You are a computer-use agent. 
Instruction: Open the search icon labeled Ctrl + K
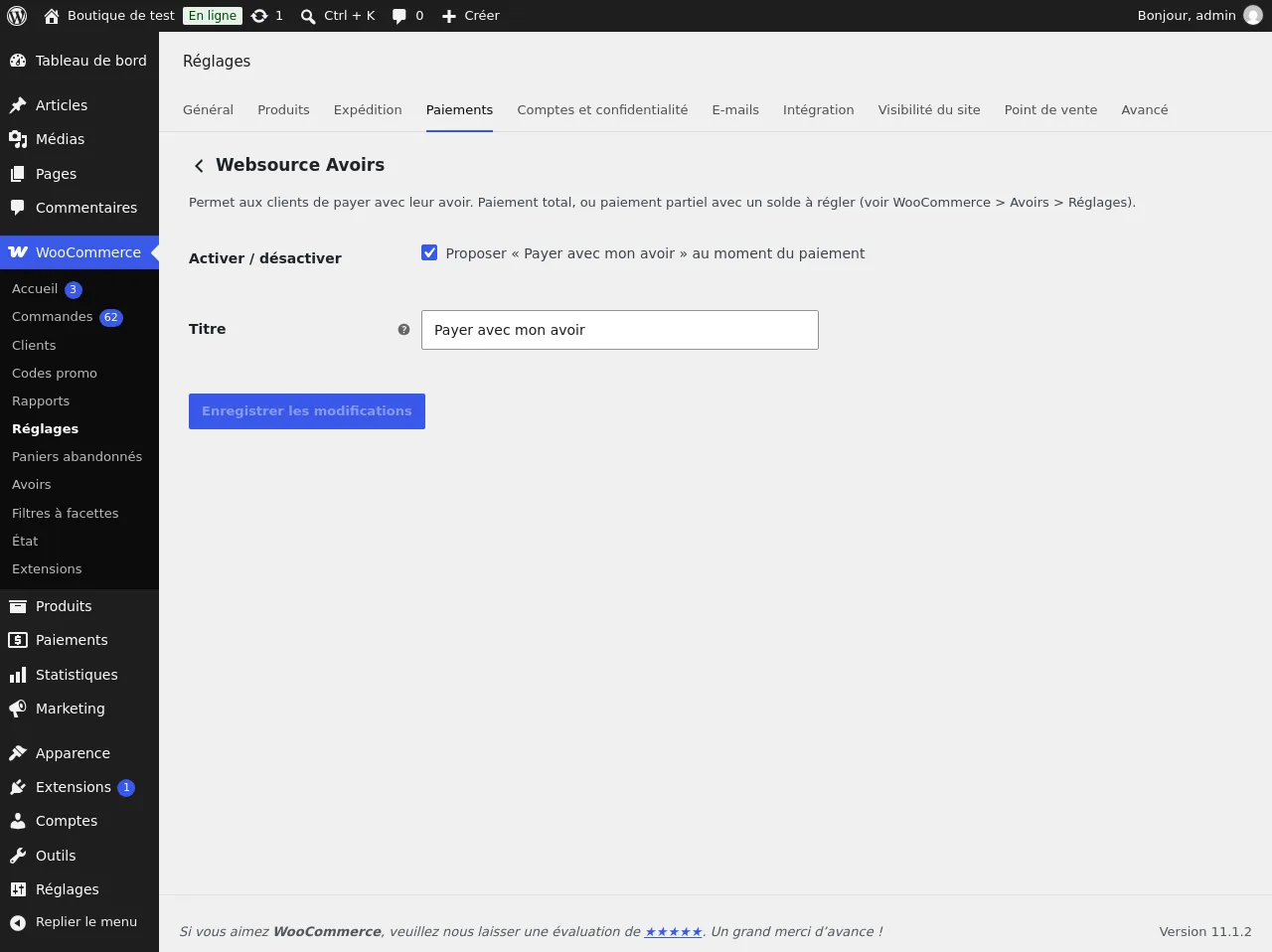[308, 16]
